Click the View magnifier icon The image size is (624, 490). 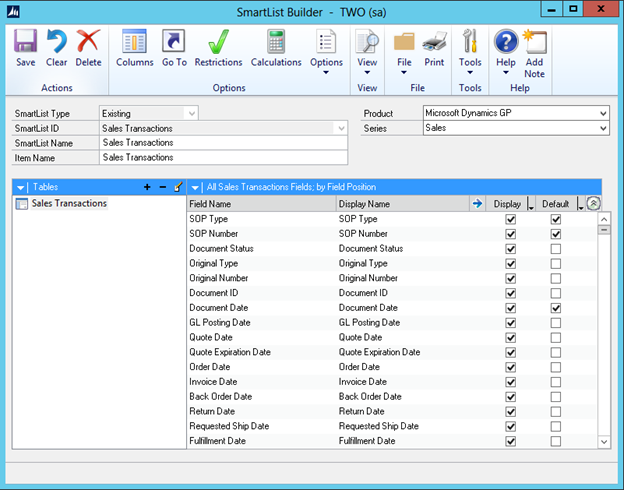367,41
